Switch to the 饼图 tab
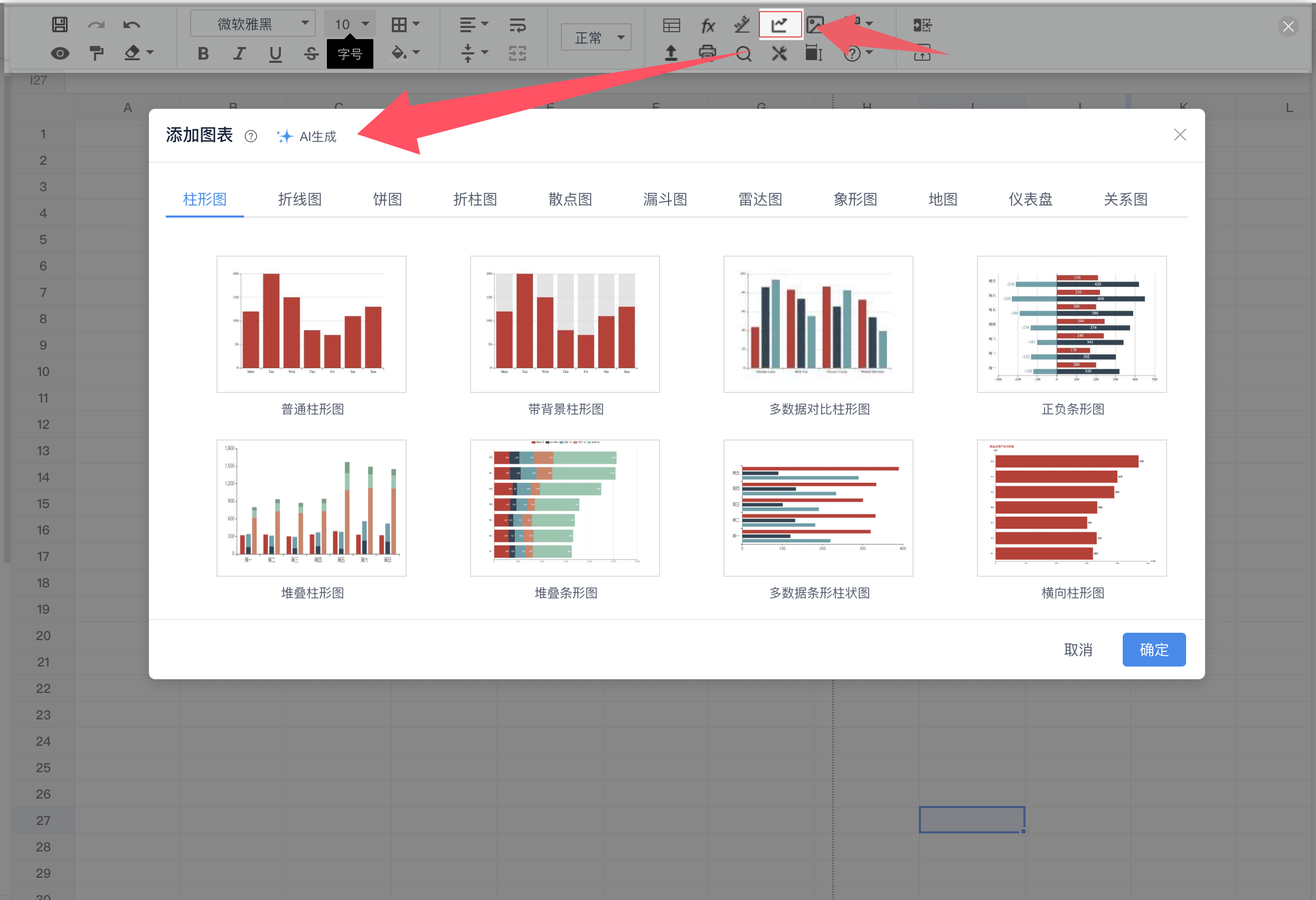The width and height of the screenshot is (1316, 900). click(x=387, y=199)
